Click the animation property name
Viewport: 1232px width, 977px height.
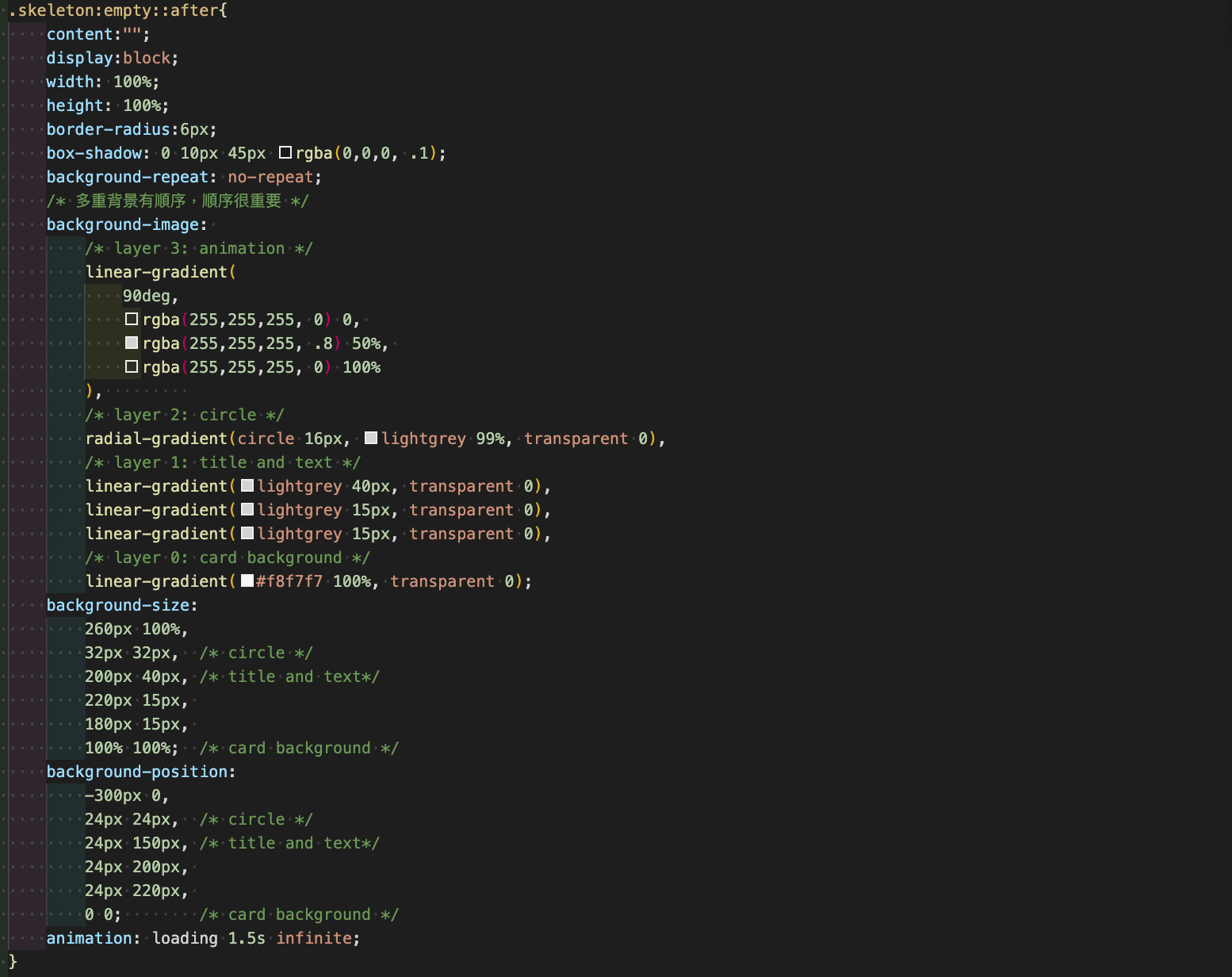89,938
